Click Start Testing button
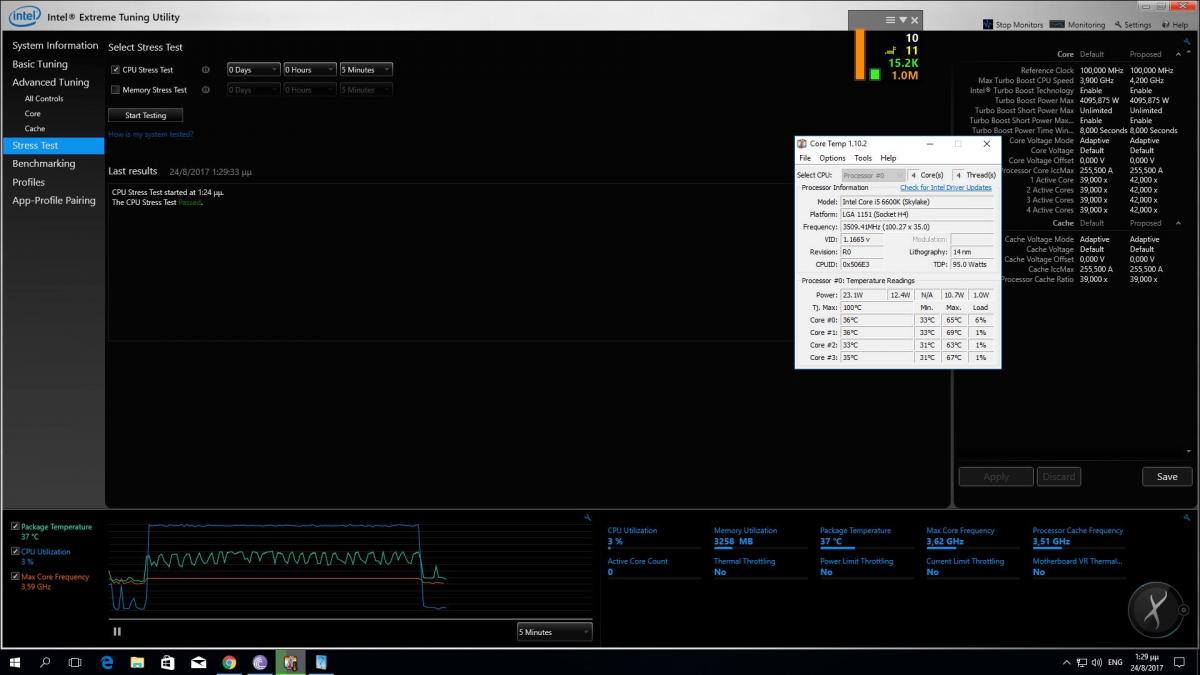 [x=146, y=115]
